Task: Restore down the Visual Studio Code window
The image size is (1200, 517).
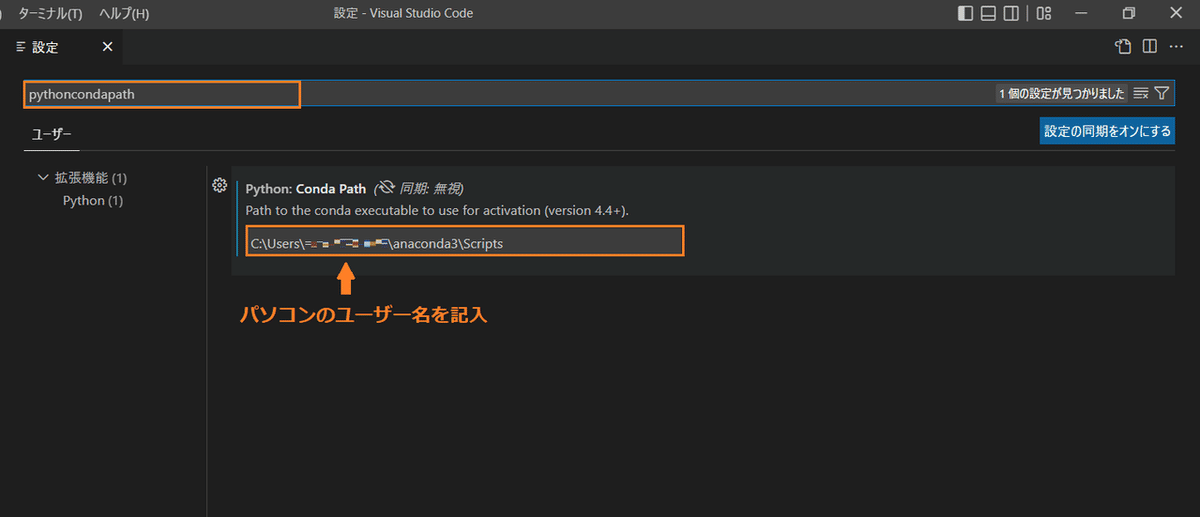Action: (x=1129, y=13)
